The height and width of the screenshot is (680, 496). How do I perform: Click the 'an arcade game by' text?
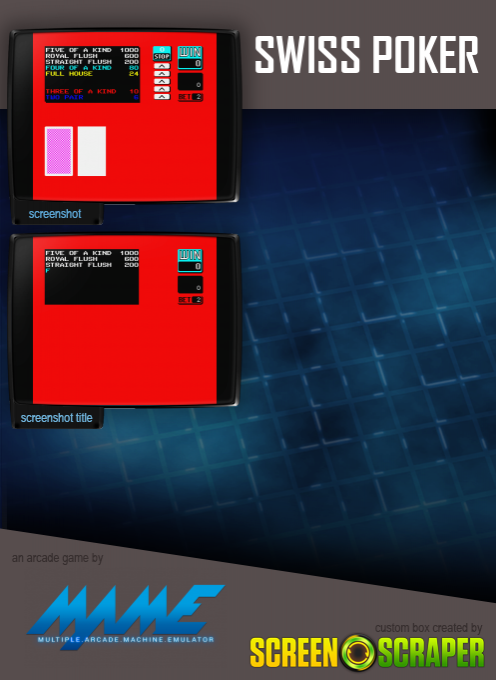click(57, 558)
